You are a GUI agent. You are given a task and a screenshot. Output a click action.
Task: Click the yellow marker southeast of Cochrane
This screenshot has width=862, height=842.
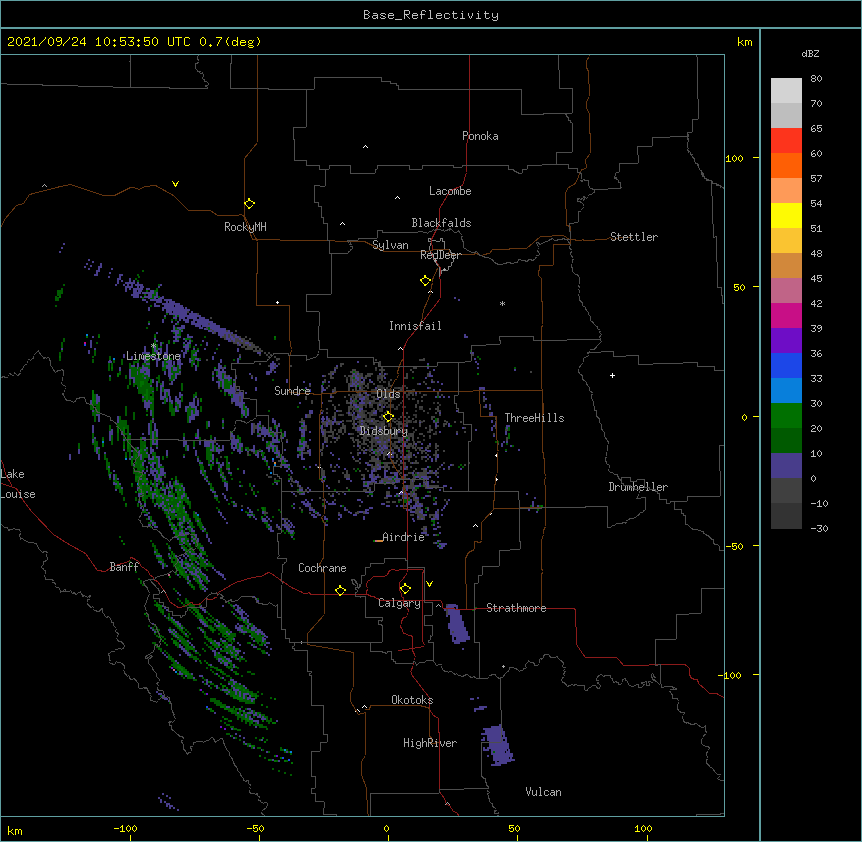(340, 590)
